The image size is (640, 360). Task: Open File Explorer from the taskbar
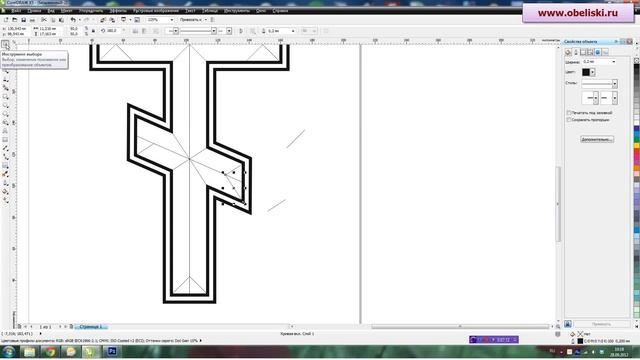tap(29, 351)
